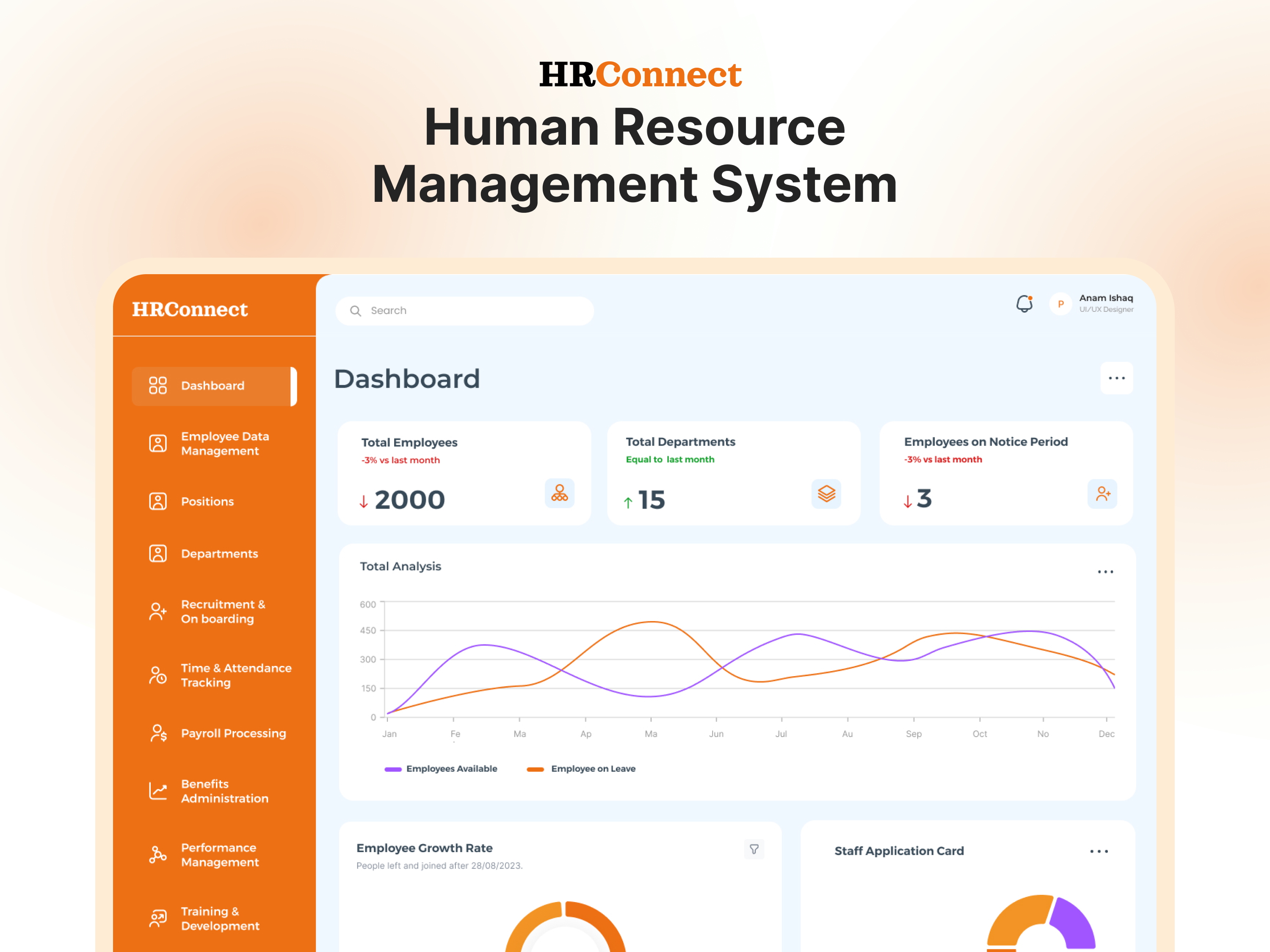Image resolution: width=1270 pixels, height=952 pixels.
Task: Click the Employee Data Management icon
Action: click(158, 443)
